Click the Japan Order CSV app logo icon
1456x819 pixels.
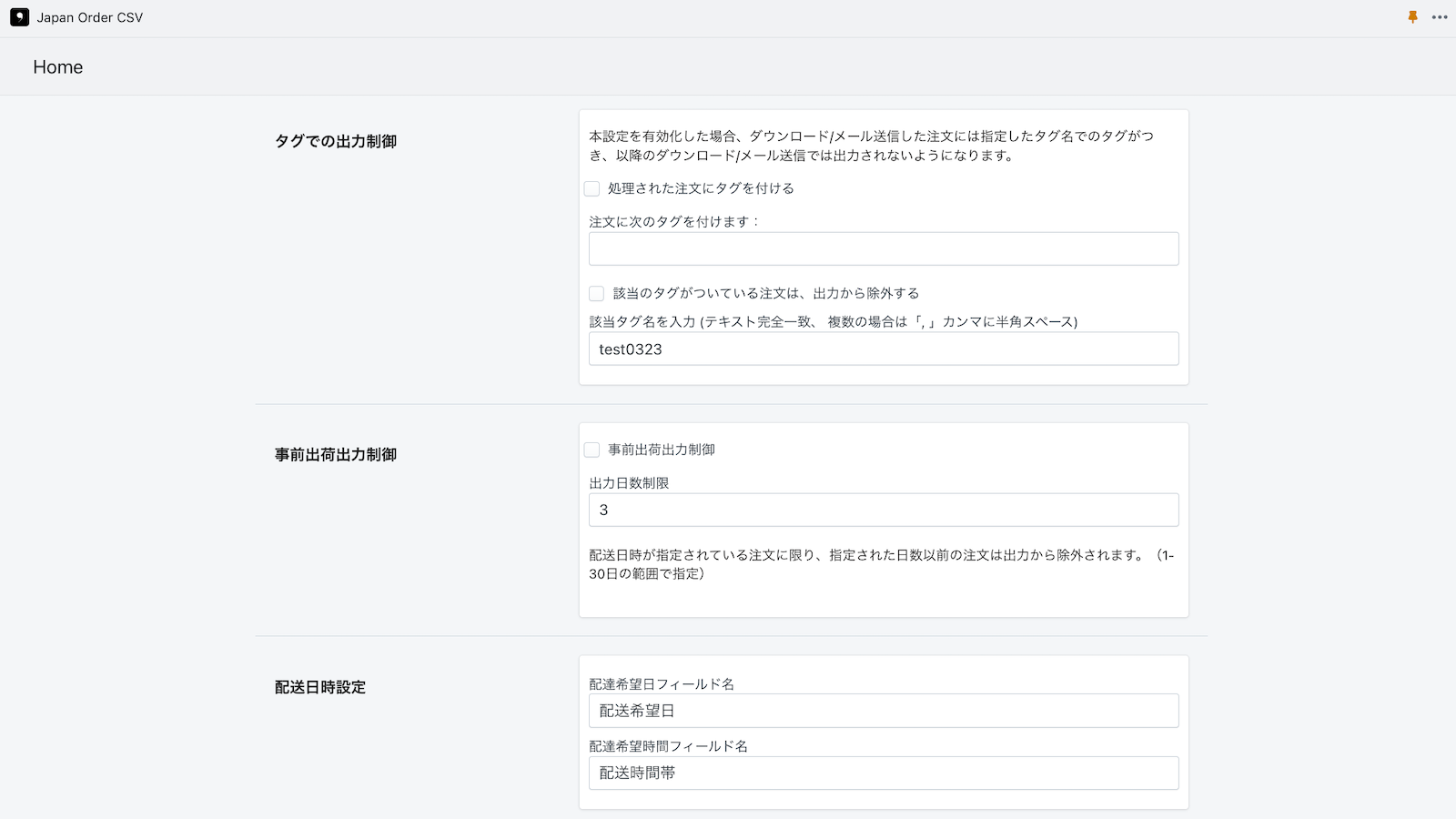[19, 16]
